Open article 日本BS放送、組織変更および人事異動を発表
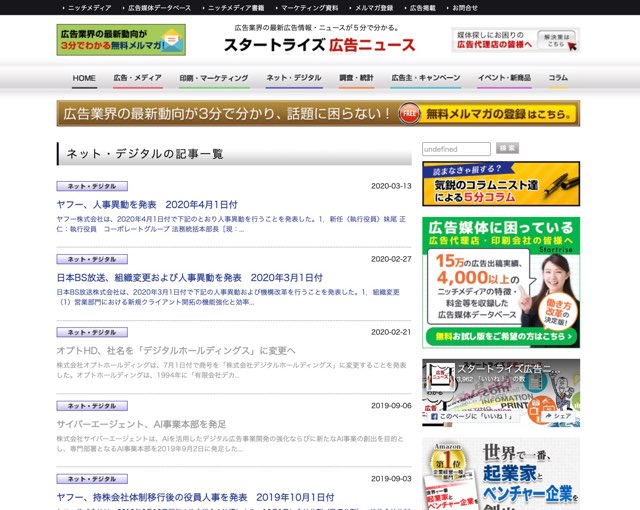Image resolution: width=640 pixels, height=510 pixels. (189, 278)
